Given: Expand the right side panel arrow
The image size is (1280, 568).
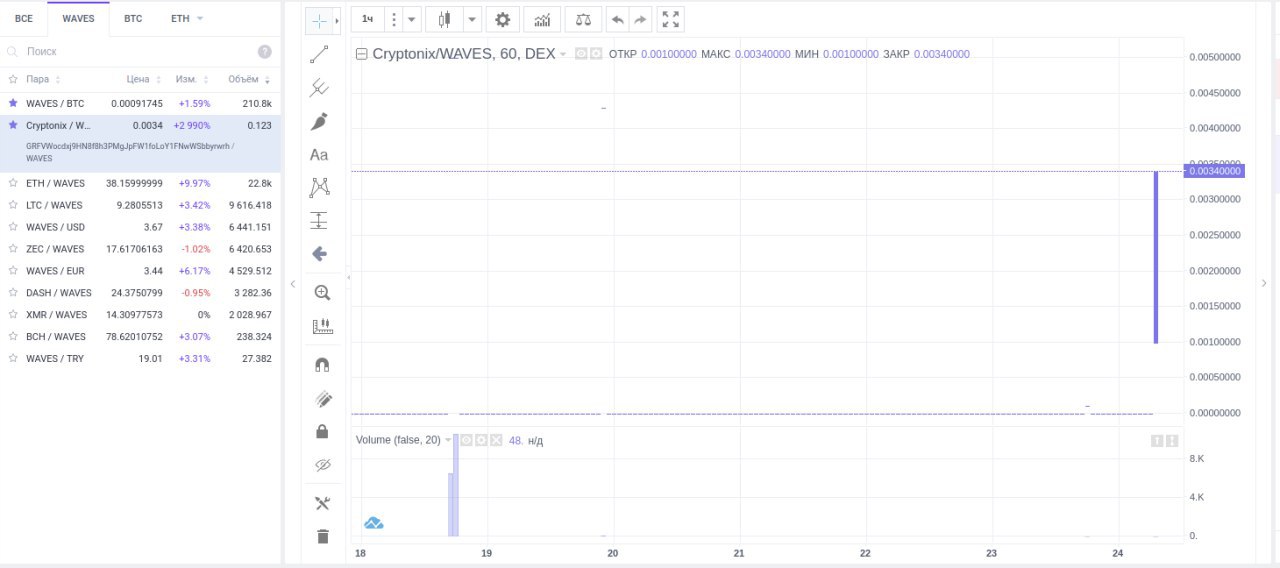Looking at the screenshot, I should coord(1265,284).
